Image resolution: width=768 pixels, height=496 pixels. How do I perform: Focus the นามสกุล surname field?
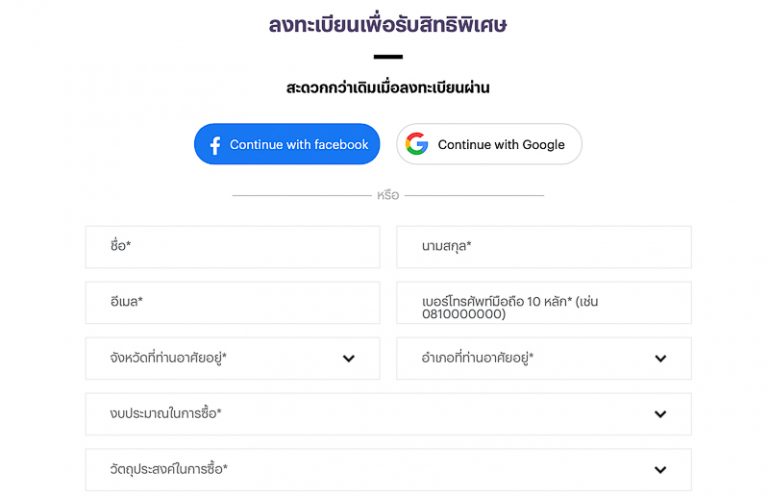pos(544,247)
